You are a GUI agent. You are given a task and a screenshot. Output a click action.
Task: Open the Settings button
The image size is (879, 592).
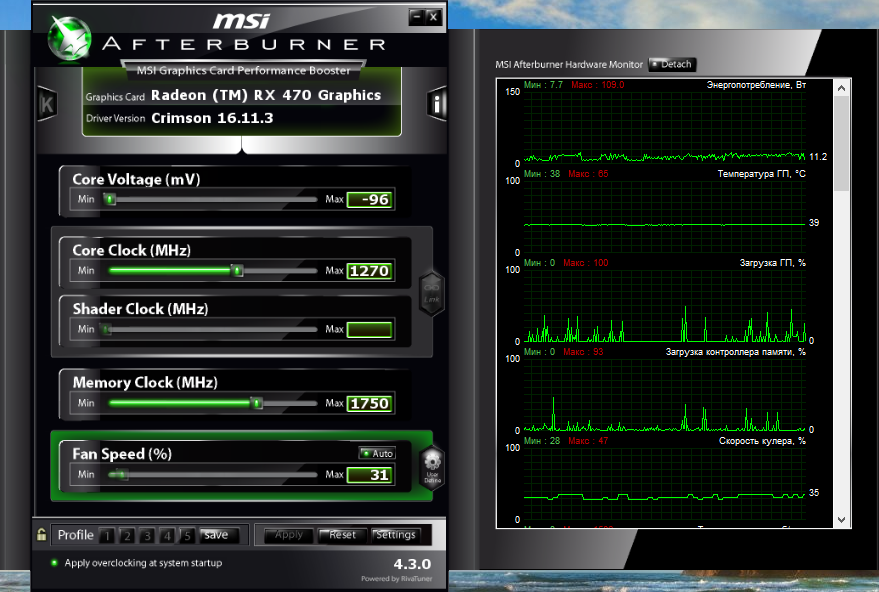(396, 535)
